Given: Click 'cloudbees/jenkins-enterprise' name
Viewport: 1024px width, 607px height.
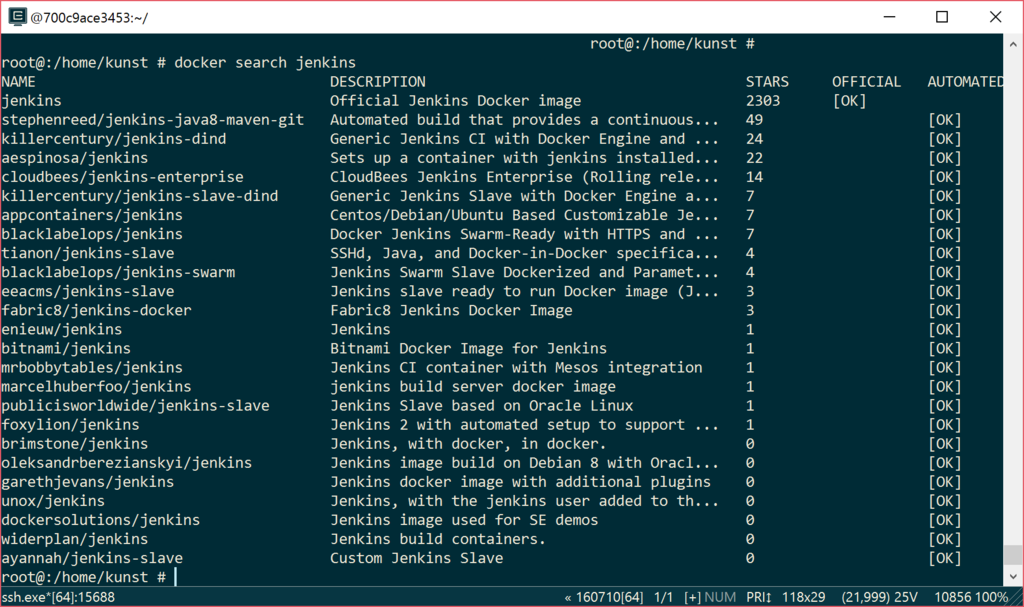Looking at the screenshot, I should tap(122, 176).
